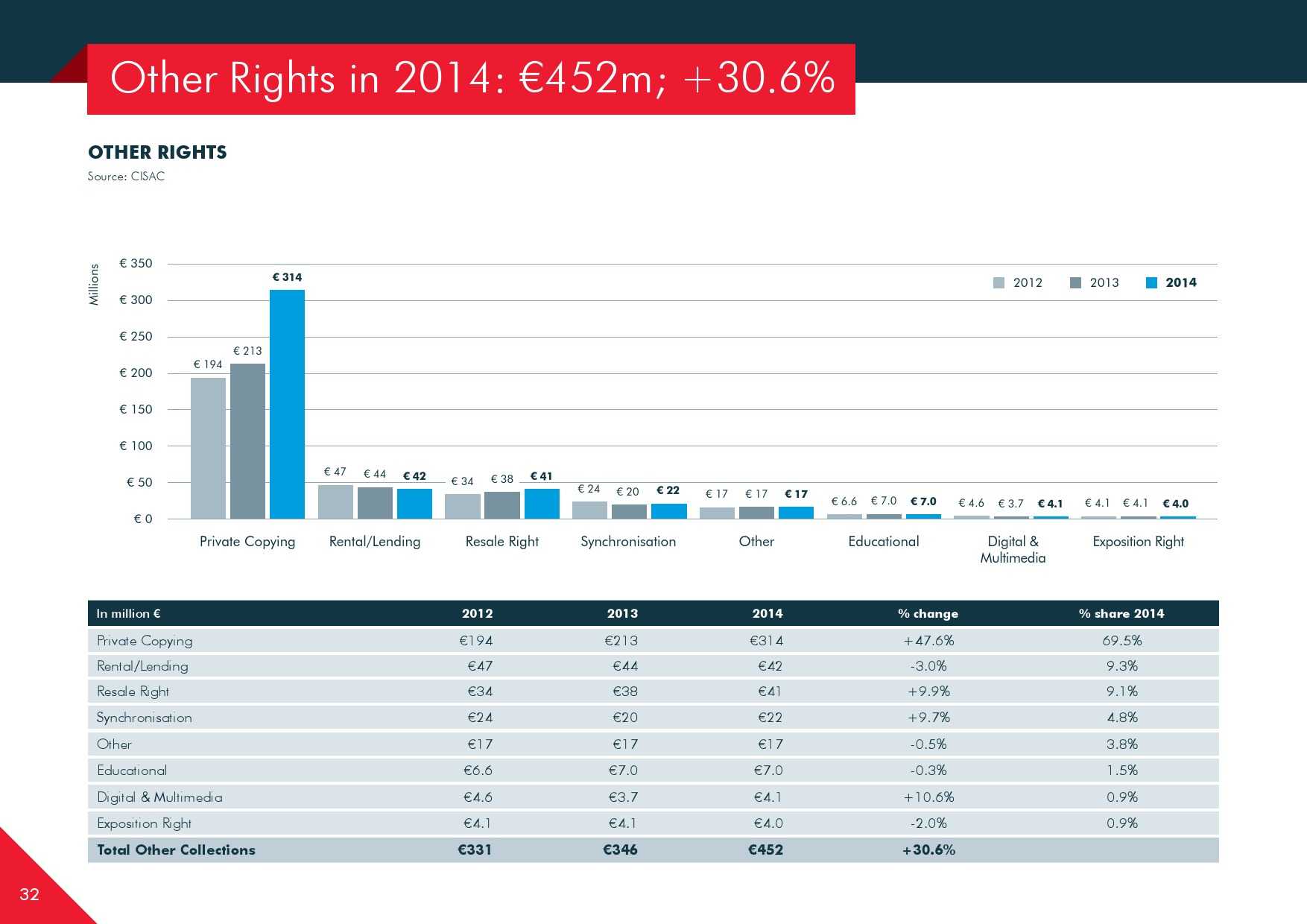Click the 2012 legend color swatch
Screen dimensions: 1307x924
[x=999, y=283]
